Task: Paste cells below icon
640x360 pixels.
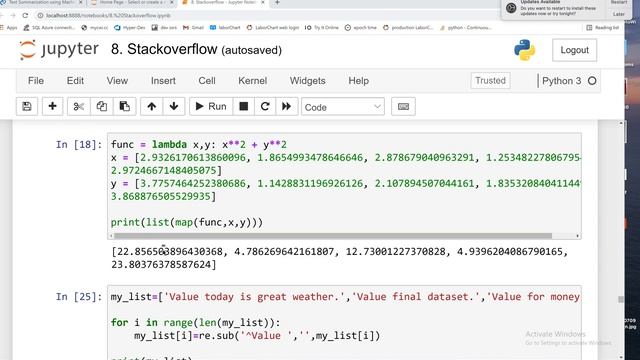Action: click(x=124, y=107)
